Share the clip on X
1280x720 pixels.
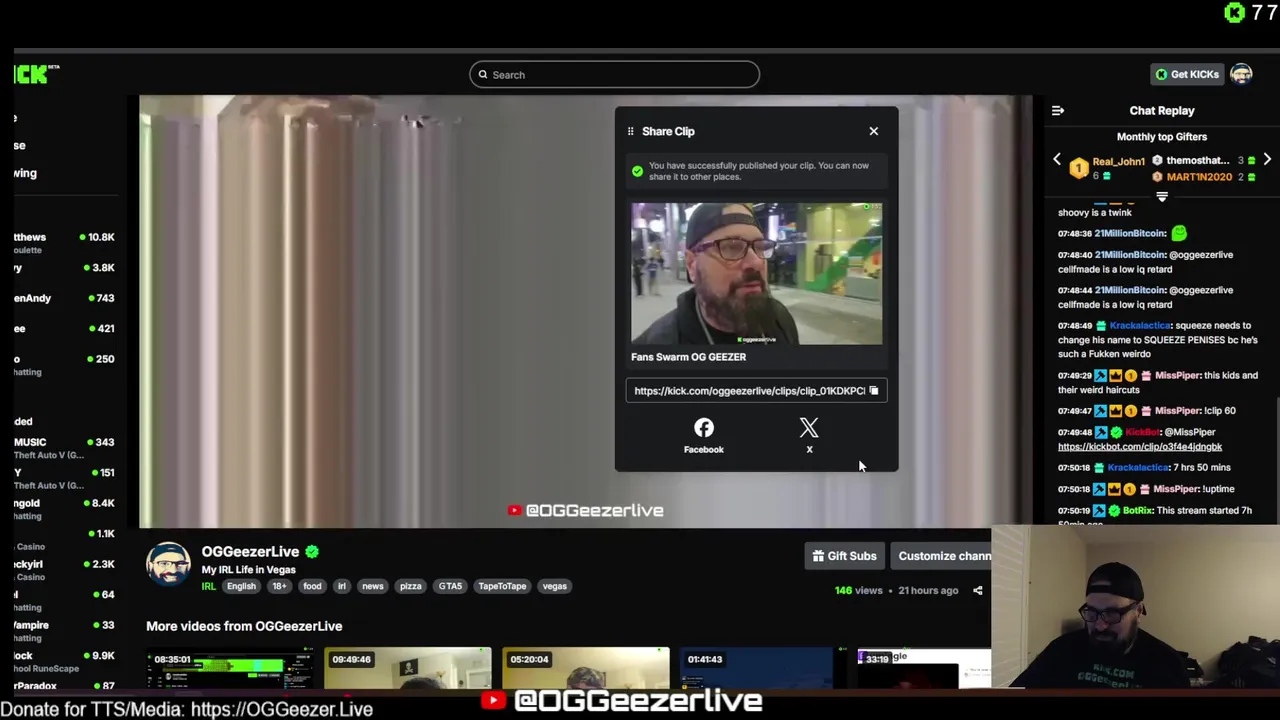click(809, 436)
